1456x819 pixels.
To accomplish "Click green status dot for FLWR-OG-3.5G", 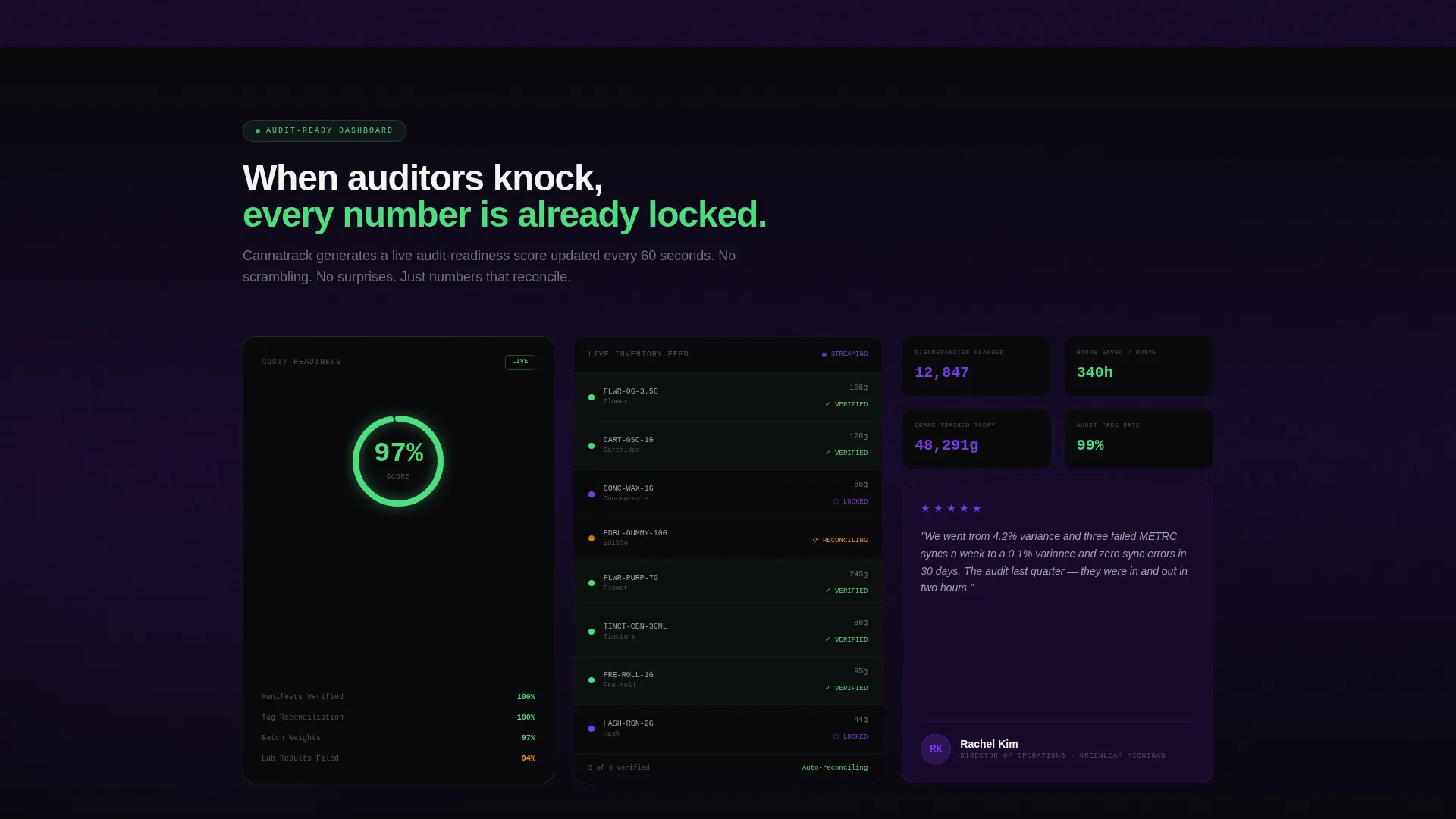I will [591, 397].
